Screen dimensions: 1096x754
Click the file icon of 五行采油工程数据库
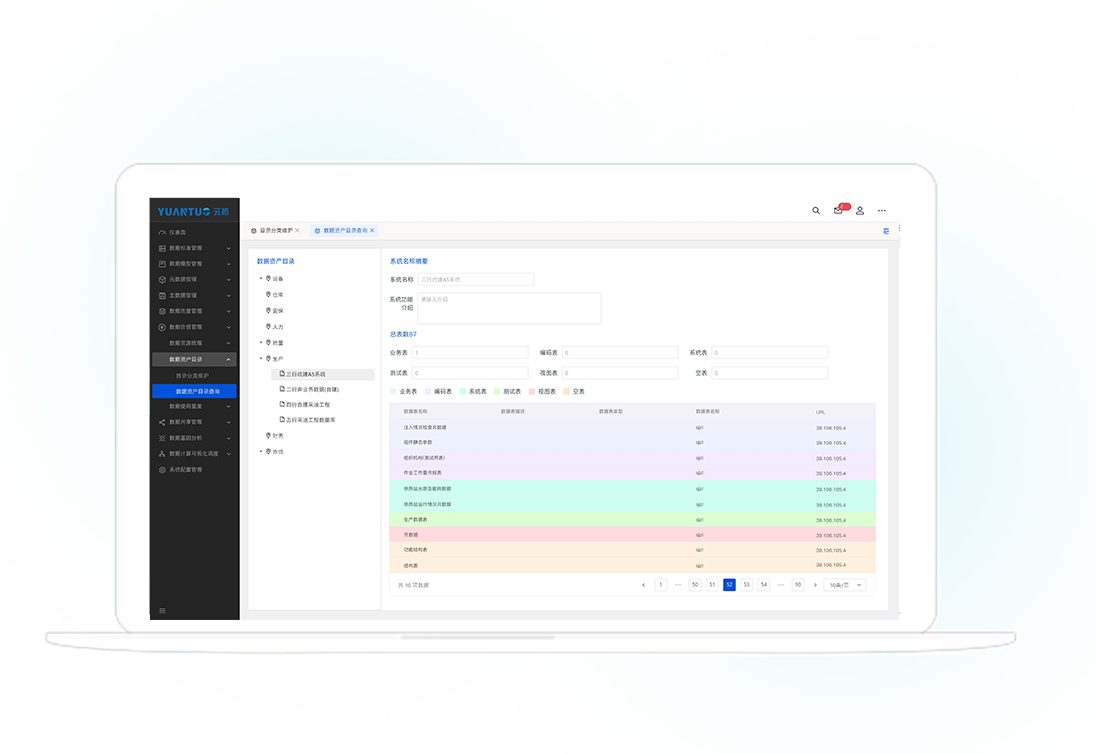click(282, 419)
